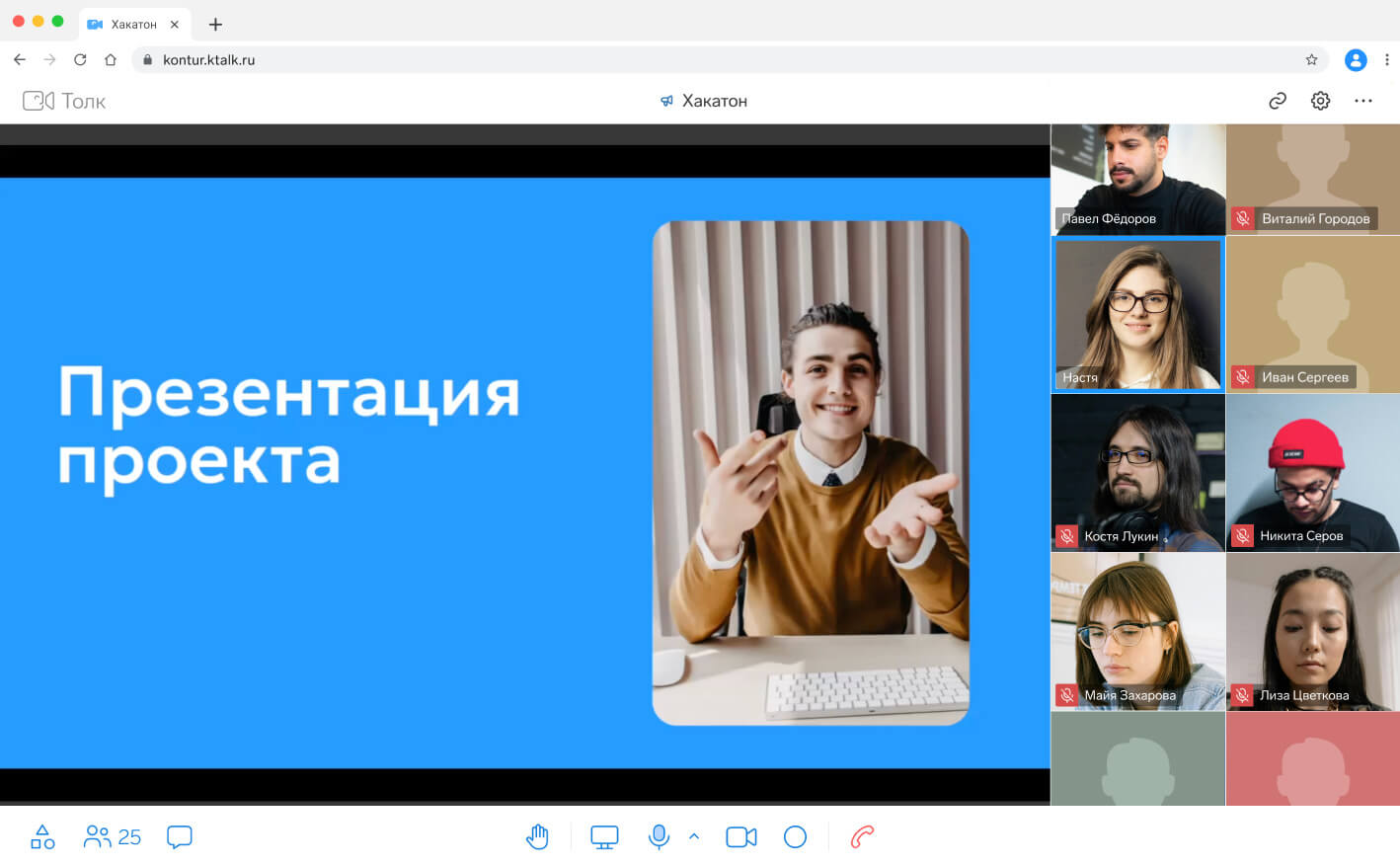1400x866 pixels.
Task: Open meeting settings gear
Action: [1320, 101]
